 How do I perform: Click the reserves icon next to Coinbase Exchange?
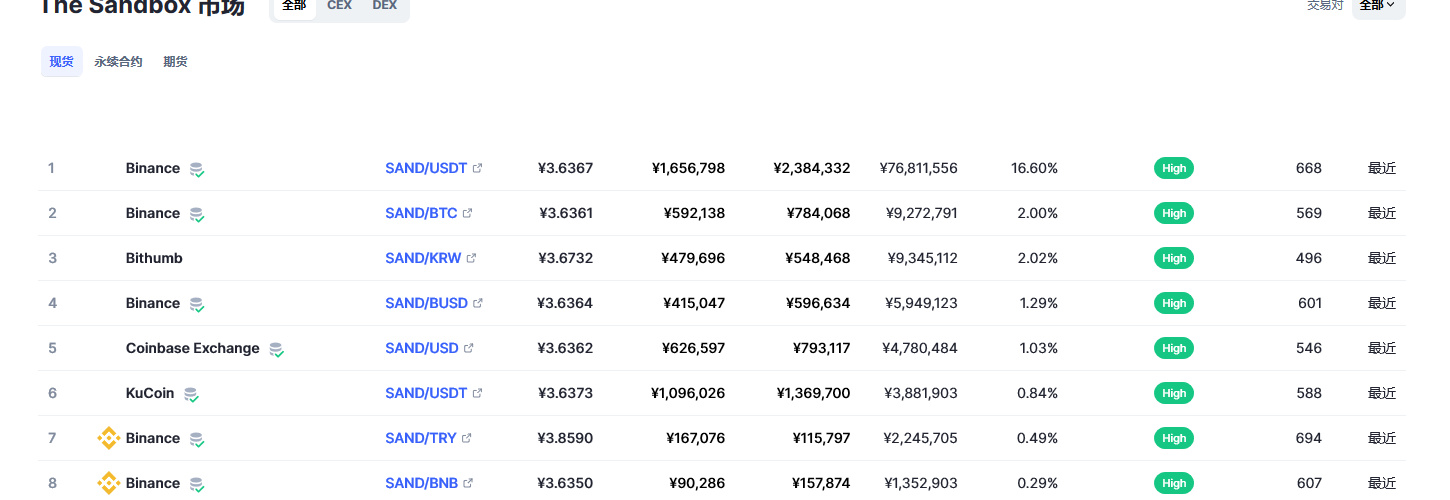coord(276,349)
